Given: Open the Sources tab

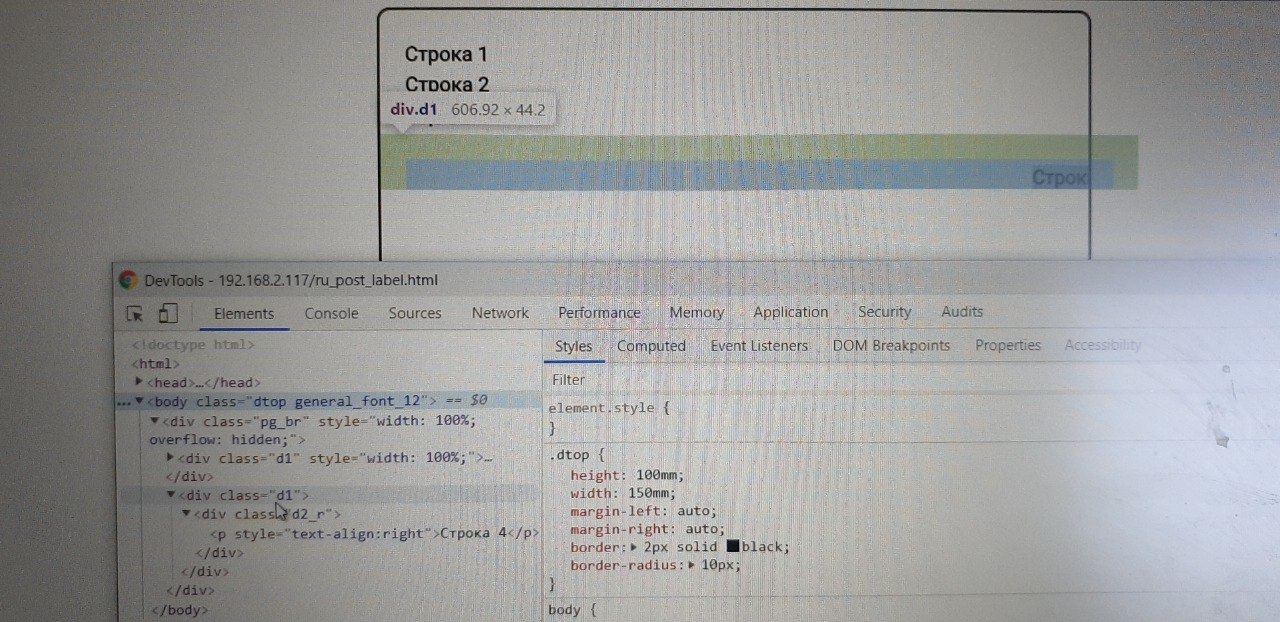Looking at the screenshot, I should [x=415, y=313].
